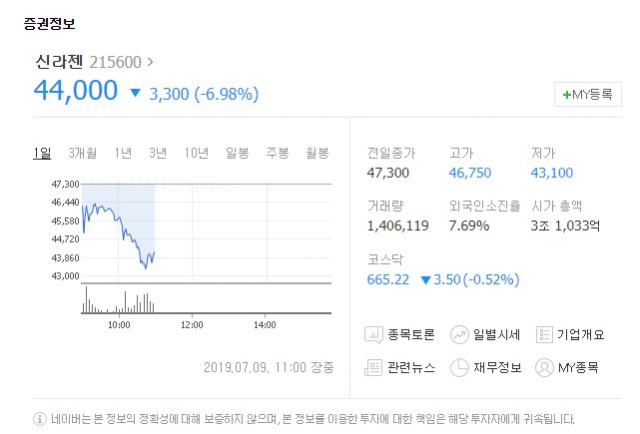Image resolution: width=640 pixels, height=434 pixels.
Task: Open the 신라젠 stock name link
Action: pos(59,61)
